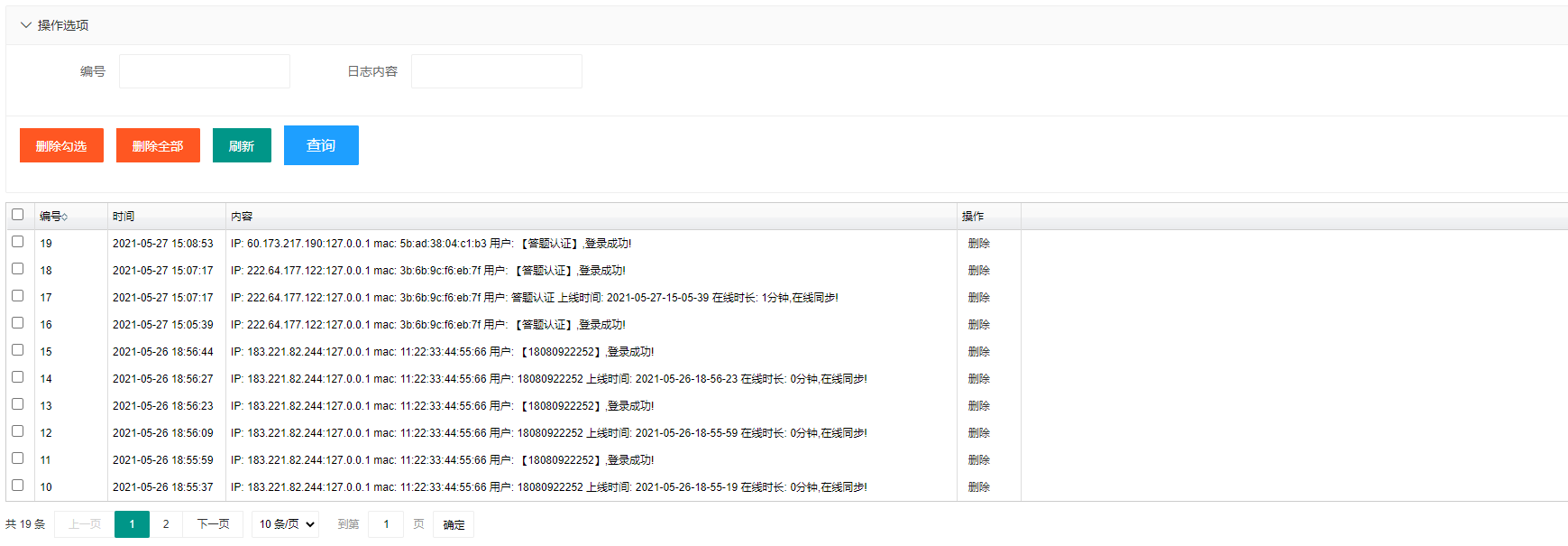1568x546 pixels.
Task: Select the checkbox for log row 14
Action: 17,377
